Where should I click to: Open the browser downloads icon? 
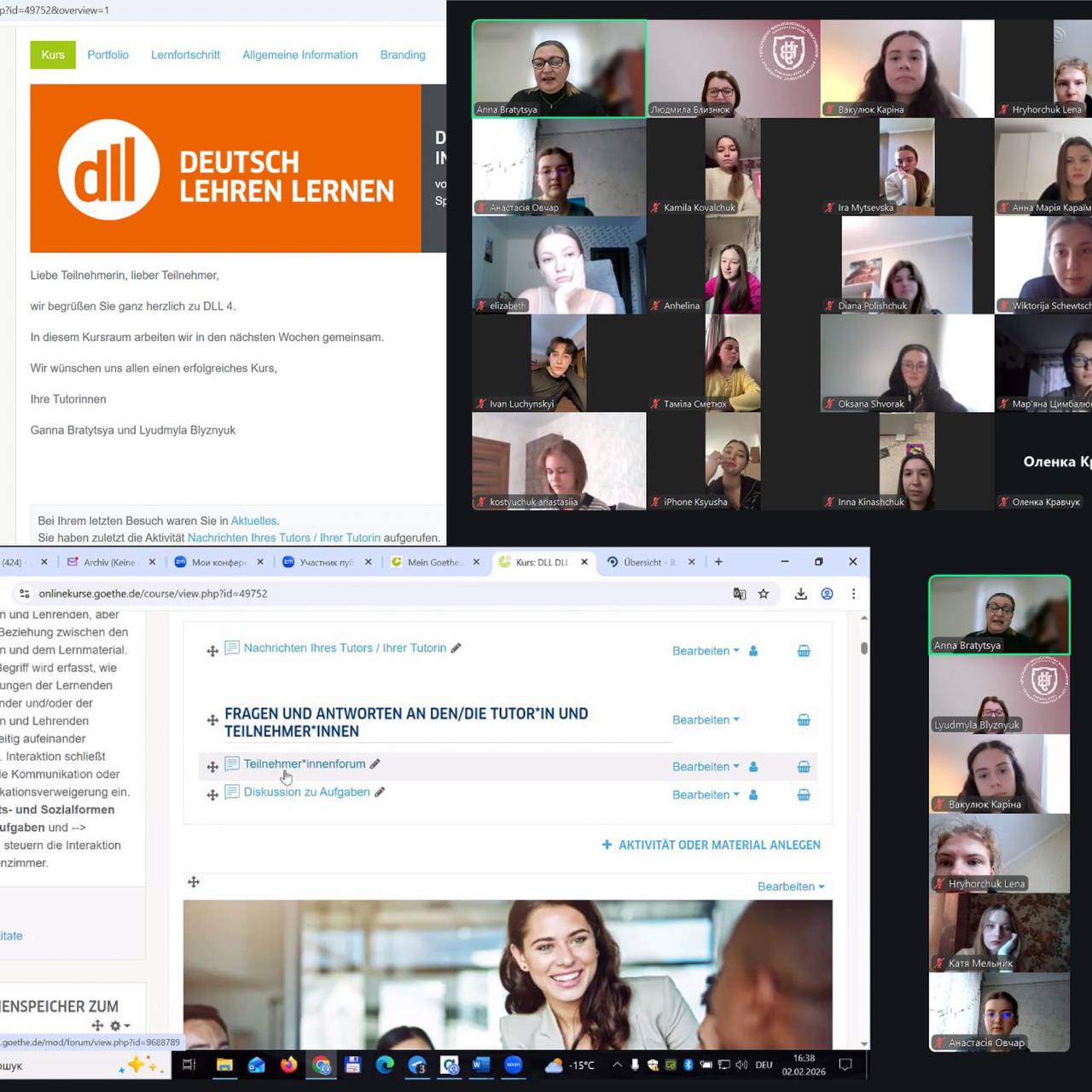pos(800,594)
